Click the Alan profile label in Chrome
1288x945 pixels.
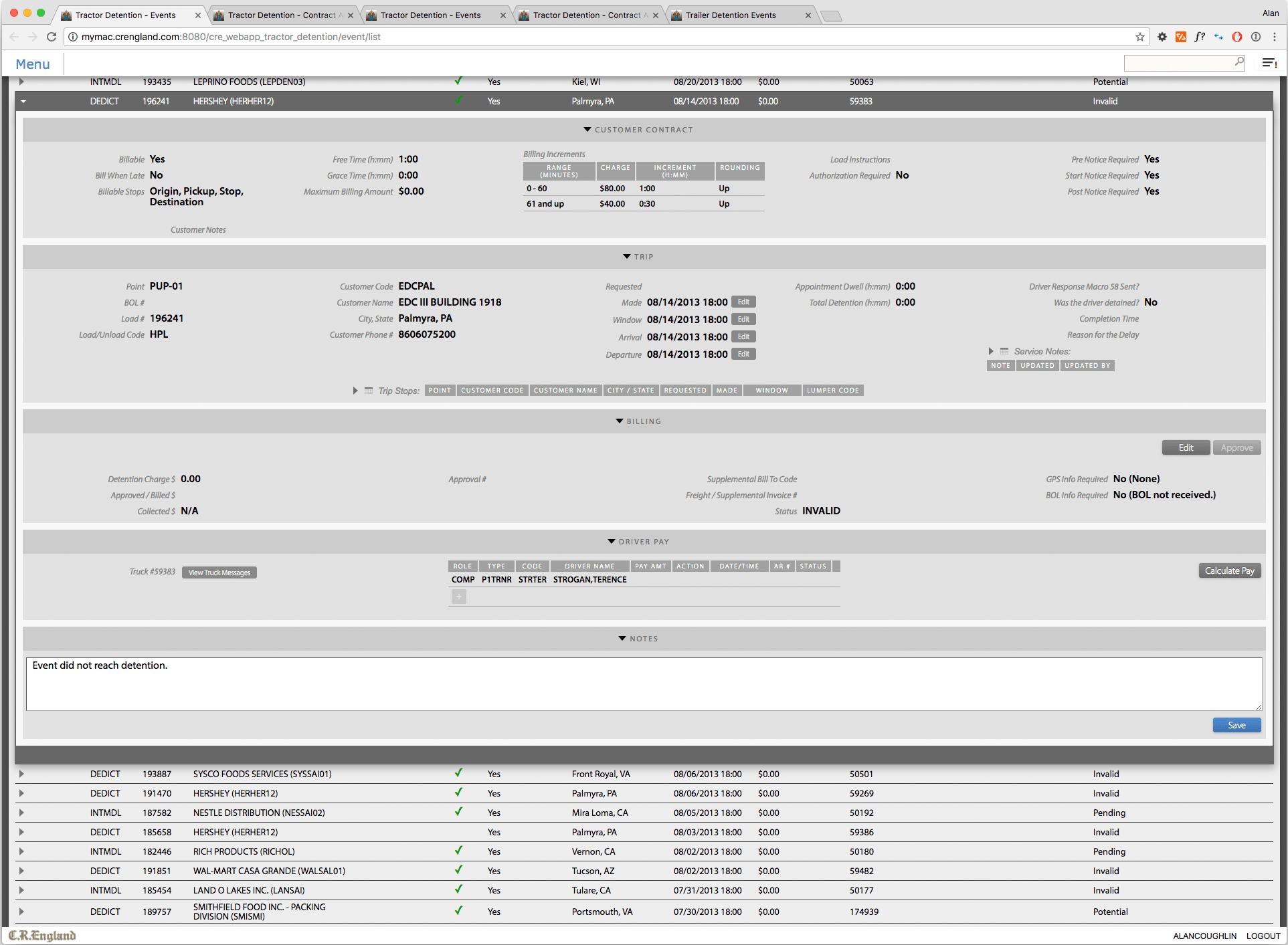pyautogui.click(x=1271, y=13)
